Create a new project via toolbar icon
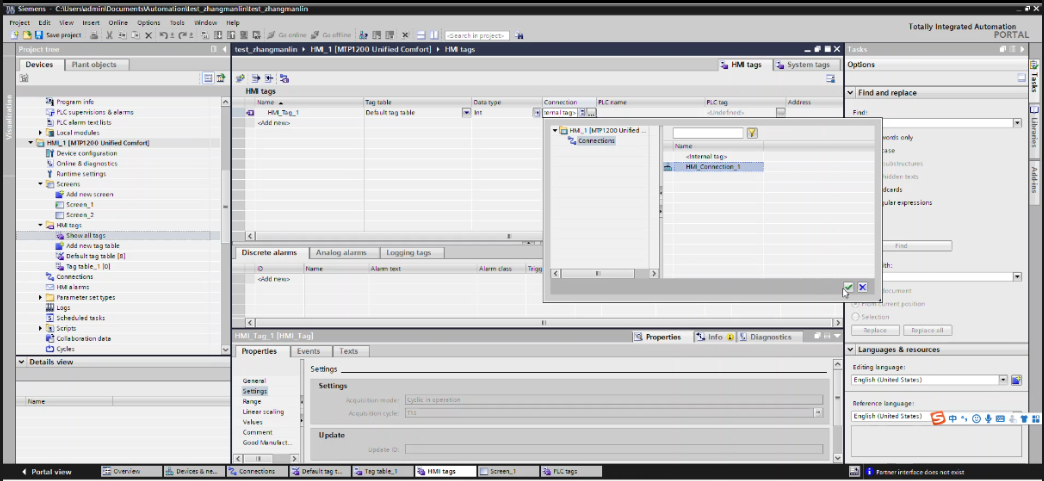 click(x=15, y=35)
